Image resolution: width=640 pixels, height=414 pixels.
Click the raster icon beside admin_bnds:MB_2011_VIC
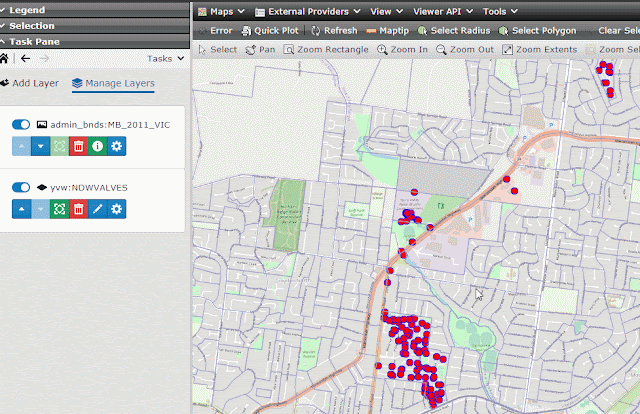(42, 125)
